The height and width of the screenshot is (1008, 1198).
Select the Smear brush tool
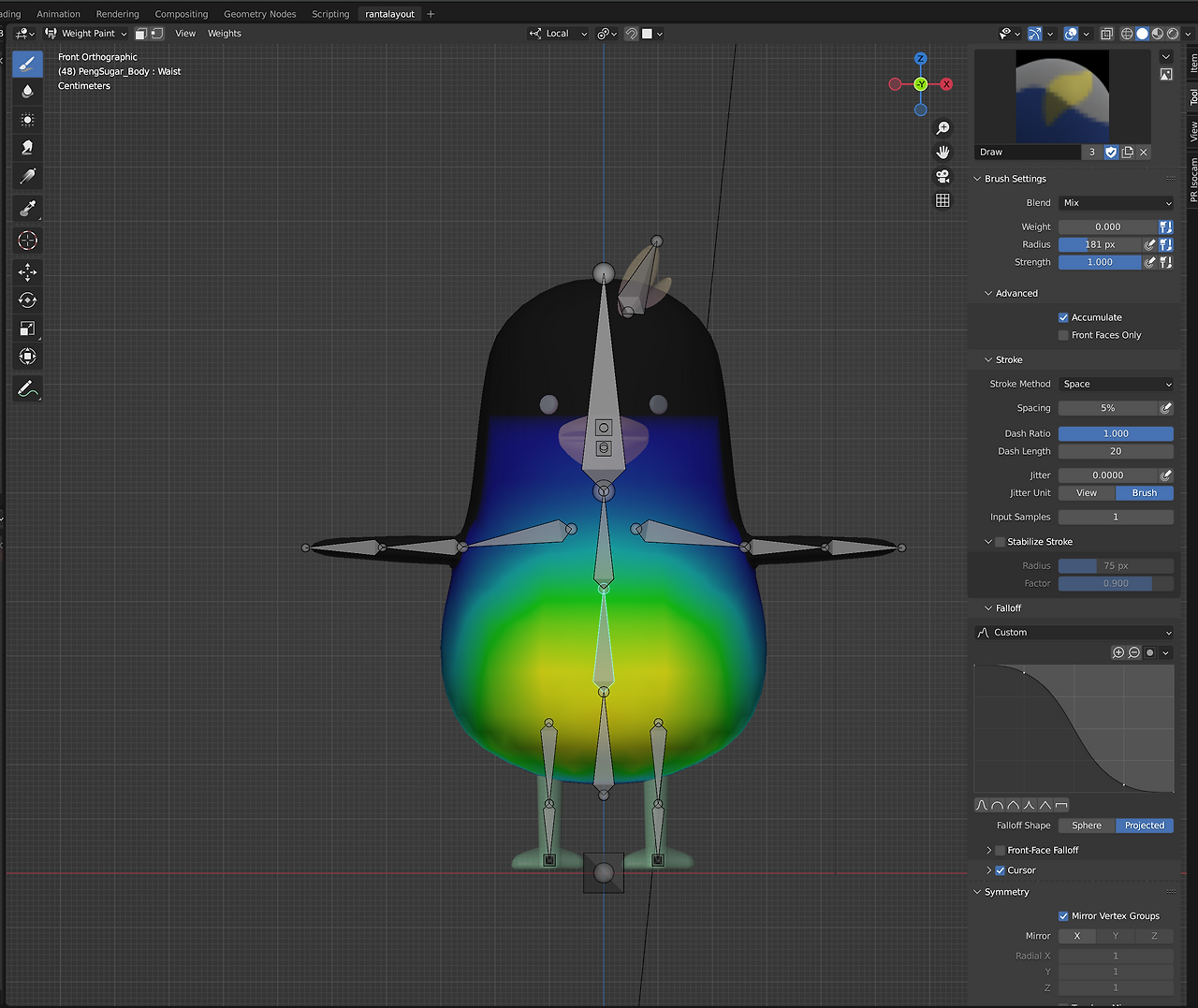27,148
